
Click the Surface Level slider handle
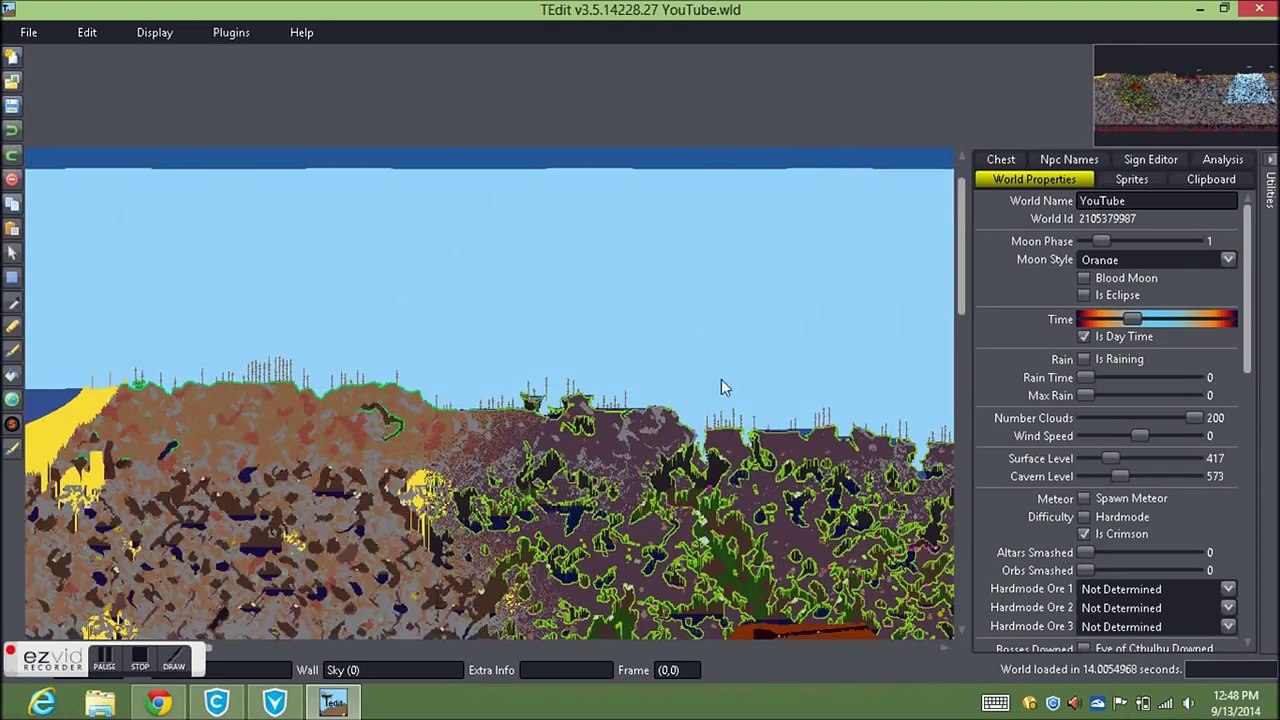[1110, 458]
